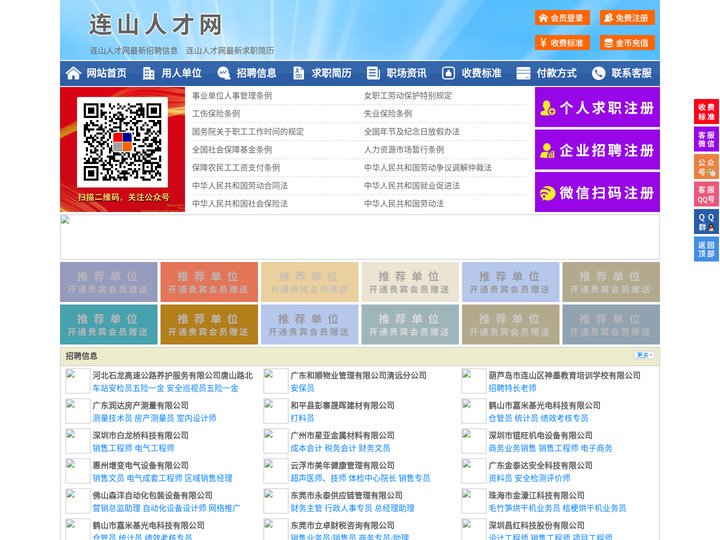This screenshot has width=720, height=540.
Task: Click the card icon beside 付款方式
Action: pyautogui.click(x=523, y=73)
